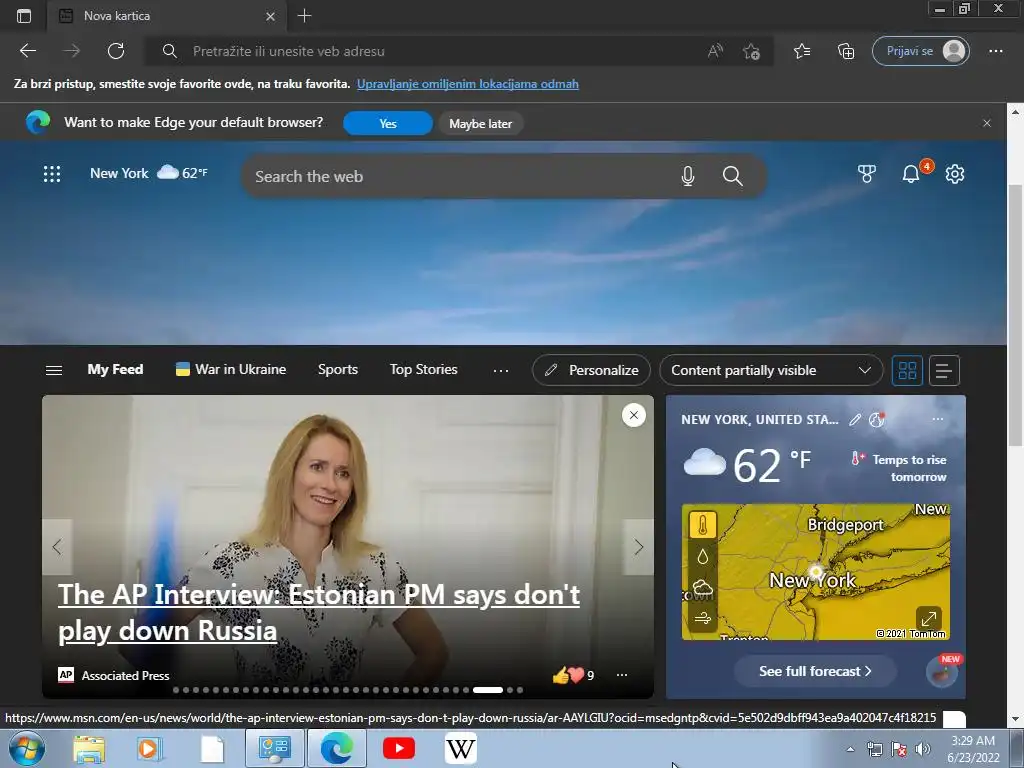Image resolution: width=1024 pixels, height=768 pixels.
Task: Sign in via Prijavi se button
Action: (921, 51)
